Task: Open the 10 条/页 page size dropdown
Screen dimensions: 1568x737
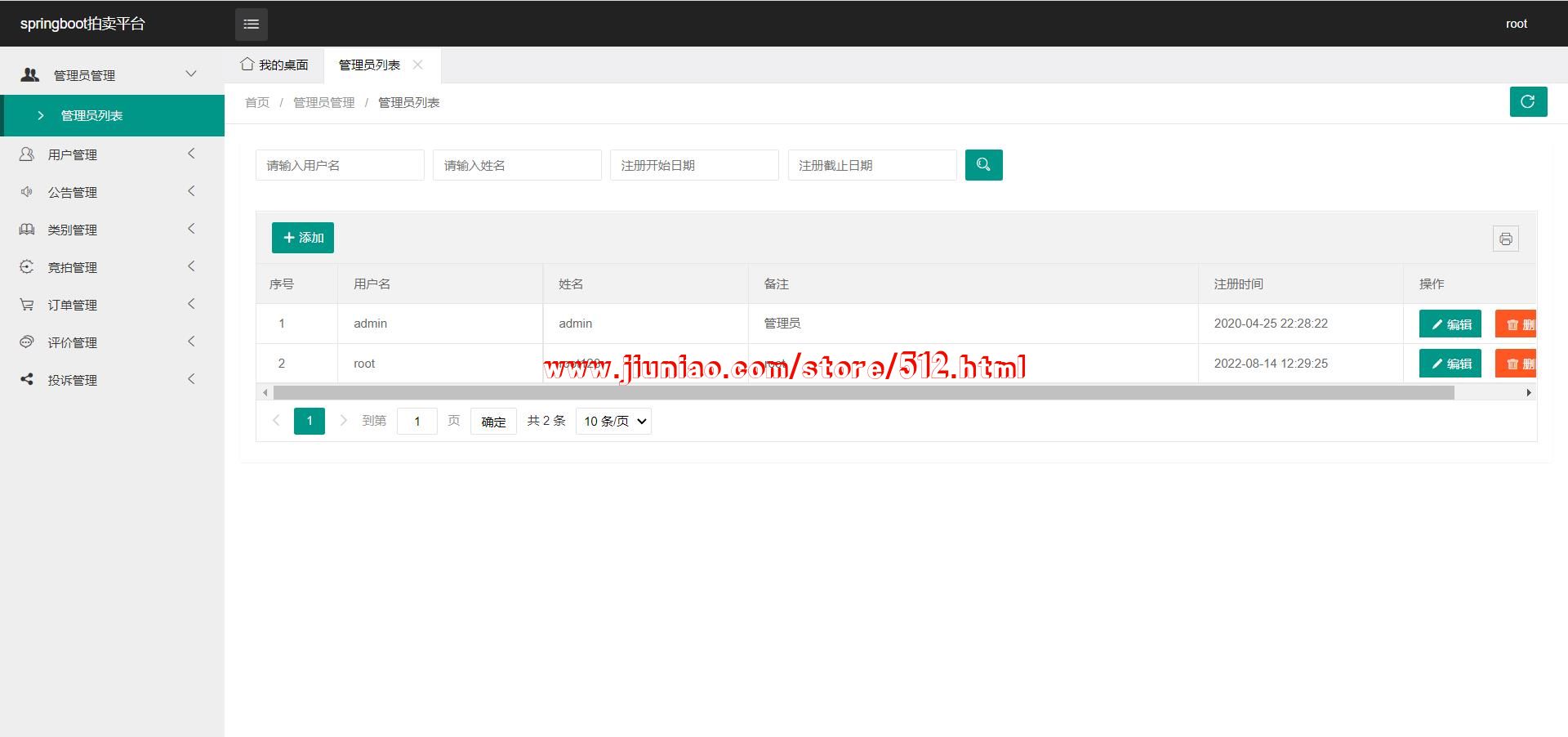Action: click(x=613, y=421)
